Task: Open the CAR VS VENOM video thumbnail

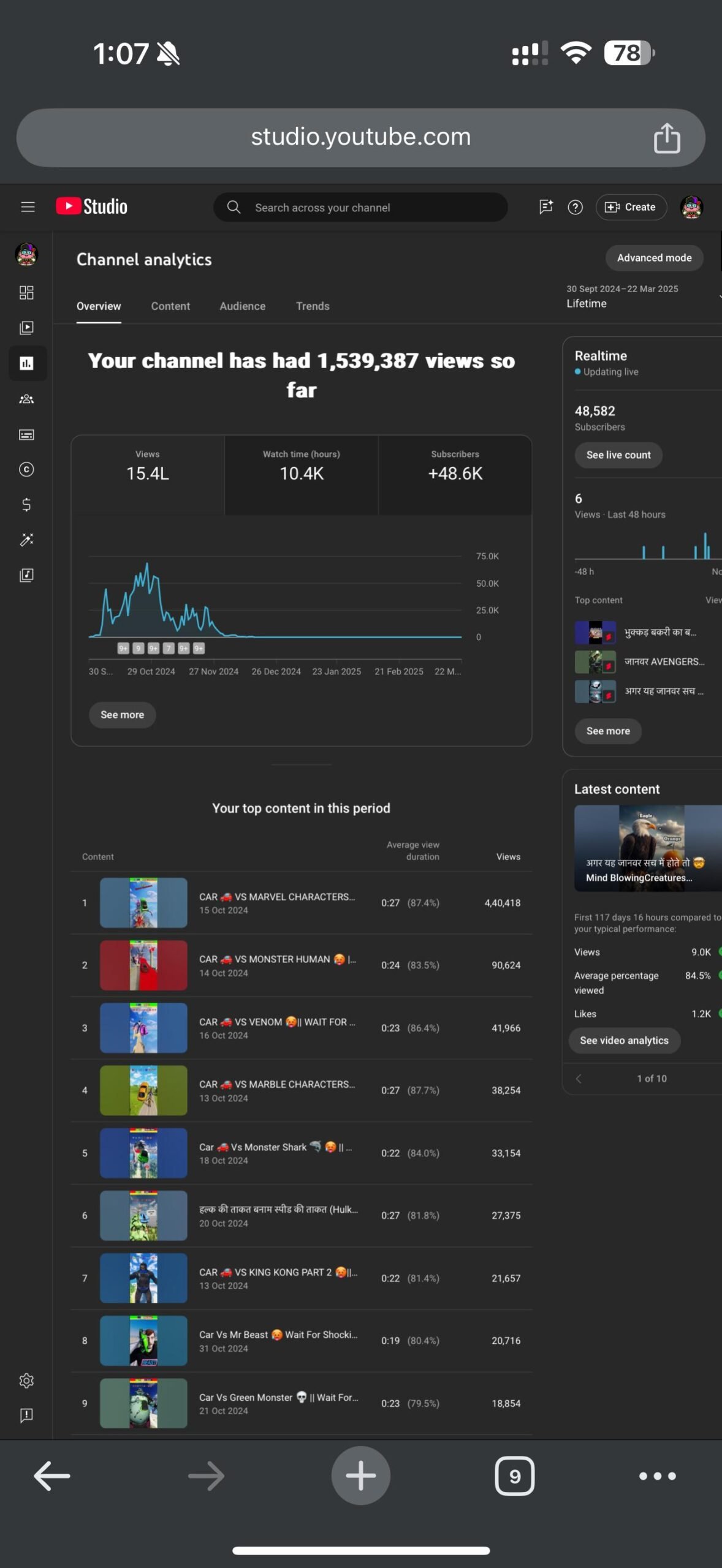Action: coord(143,1028)
